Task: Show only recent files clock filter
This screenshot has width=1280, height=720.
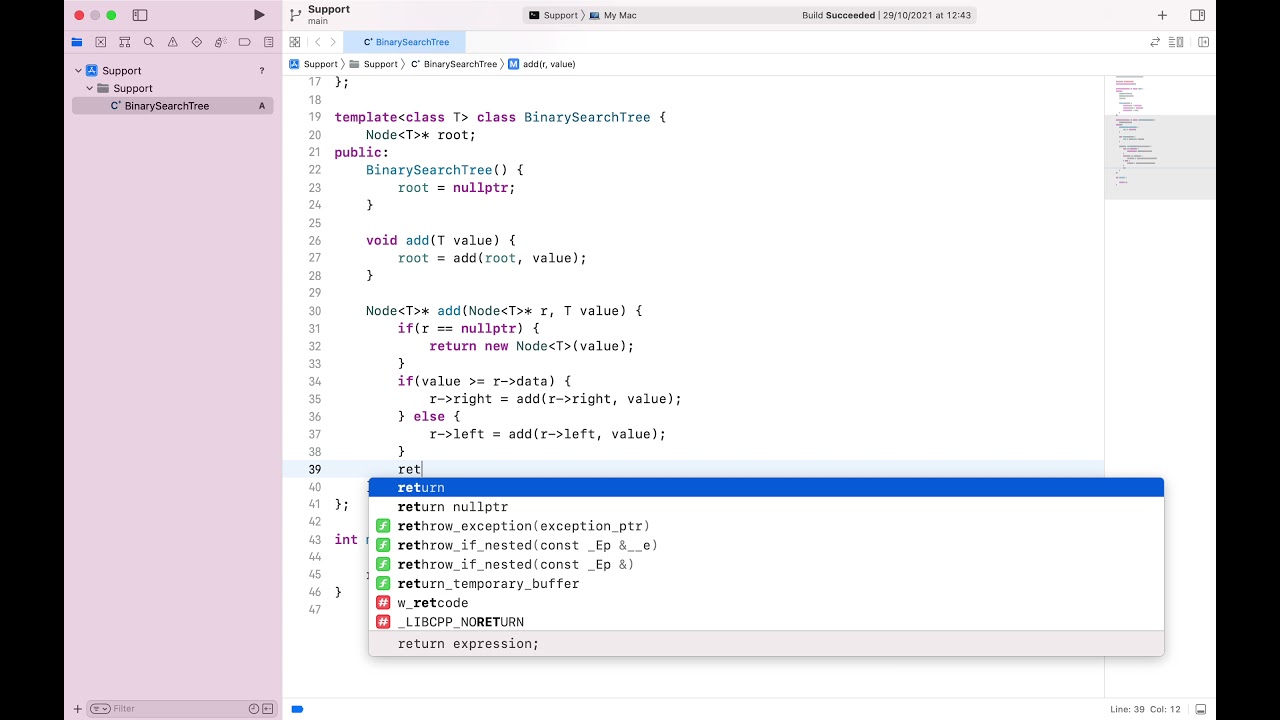Action: pos(254,709)
